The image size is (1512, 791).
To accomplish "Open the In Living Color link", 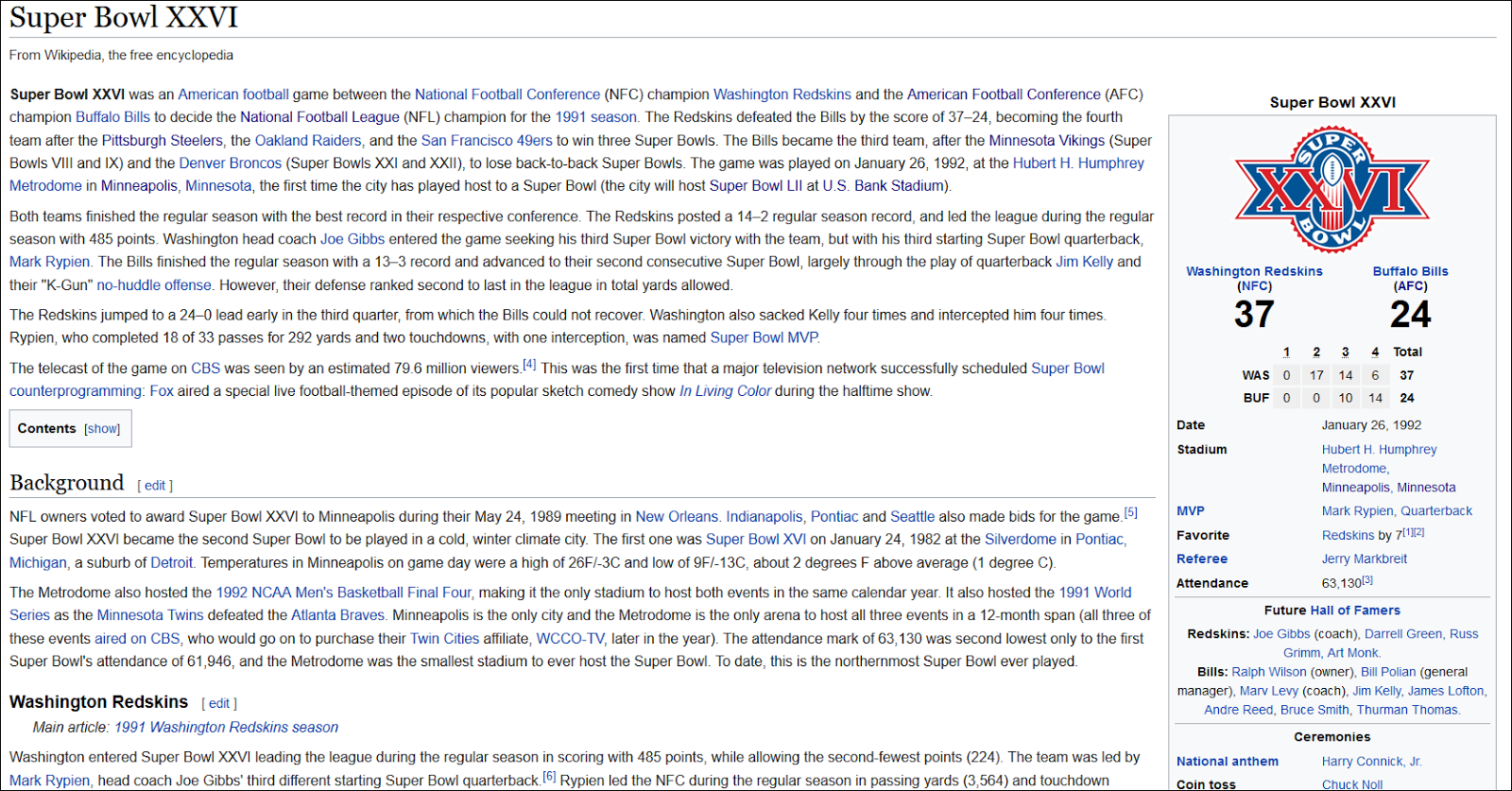I will coord(725,391).
